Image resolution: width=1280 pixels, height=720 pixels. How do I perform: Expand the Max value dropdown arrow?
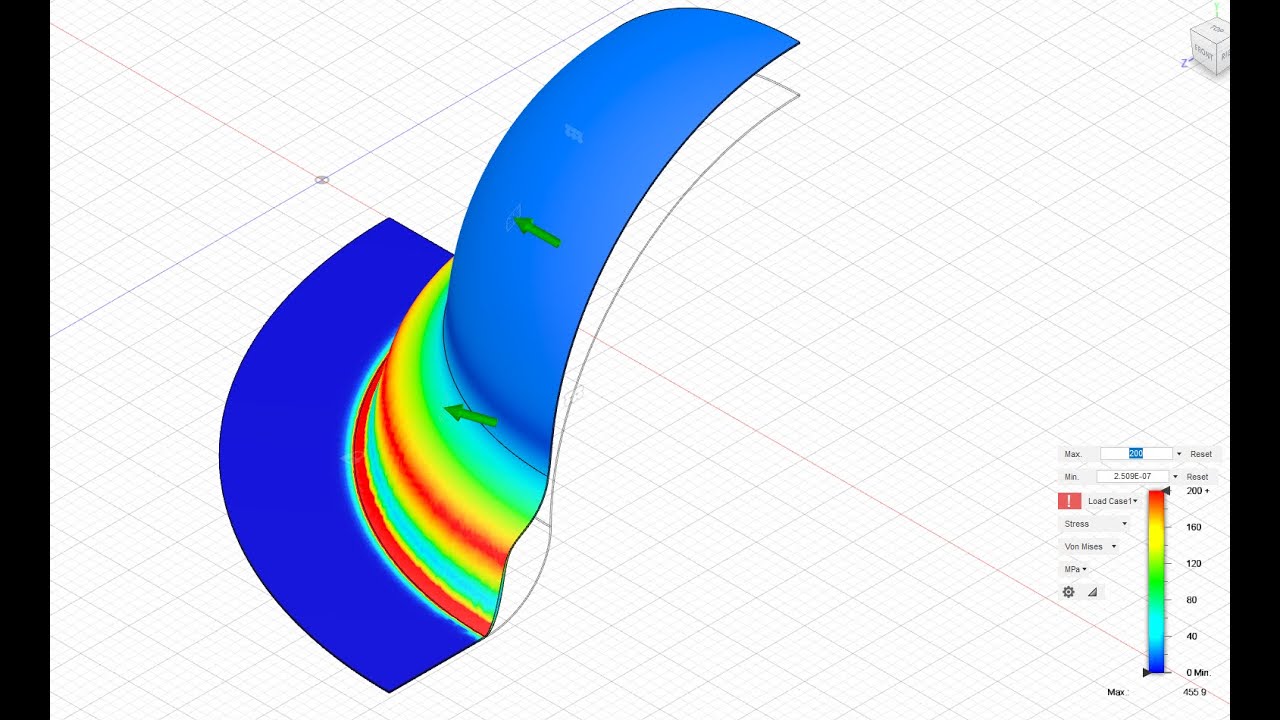tap(1179, 454)
